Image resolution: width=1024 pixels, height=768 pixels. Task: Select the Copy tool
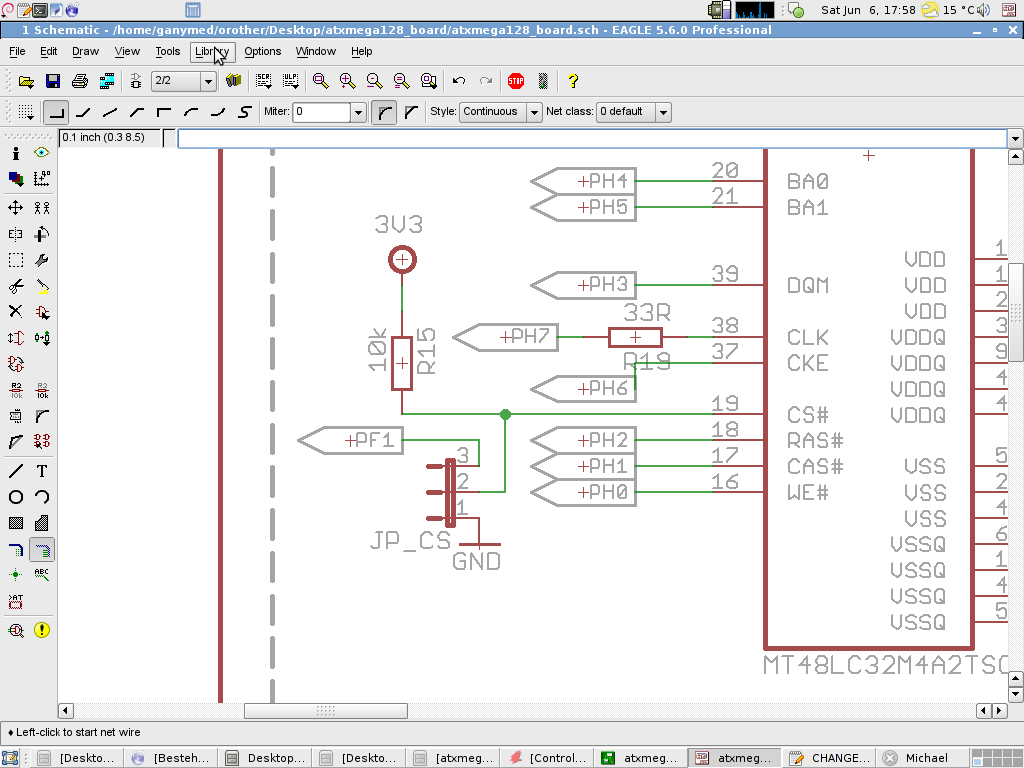(x=42, y=208)
